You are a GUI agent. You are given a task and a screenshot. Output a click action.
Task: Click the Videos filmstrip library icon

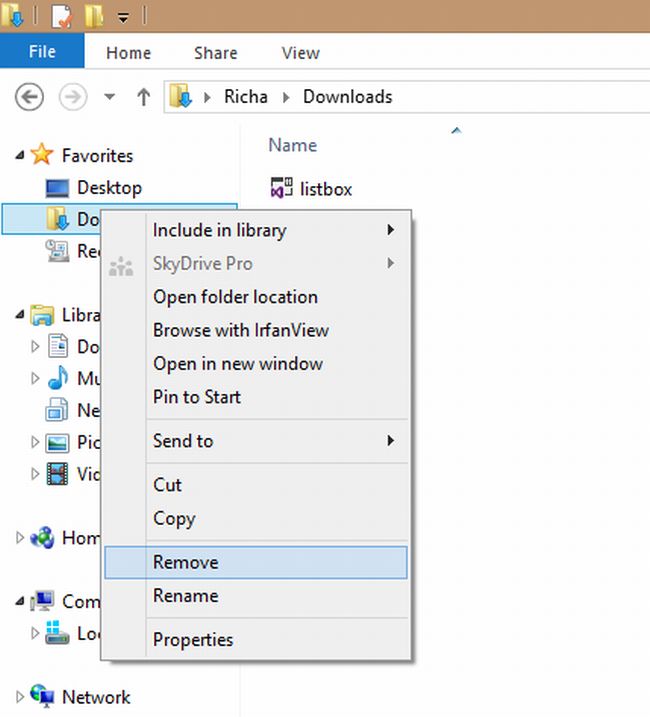tap(58, 474)
